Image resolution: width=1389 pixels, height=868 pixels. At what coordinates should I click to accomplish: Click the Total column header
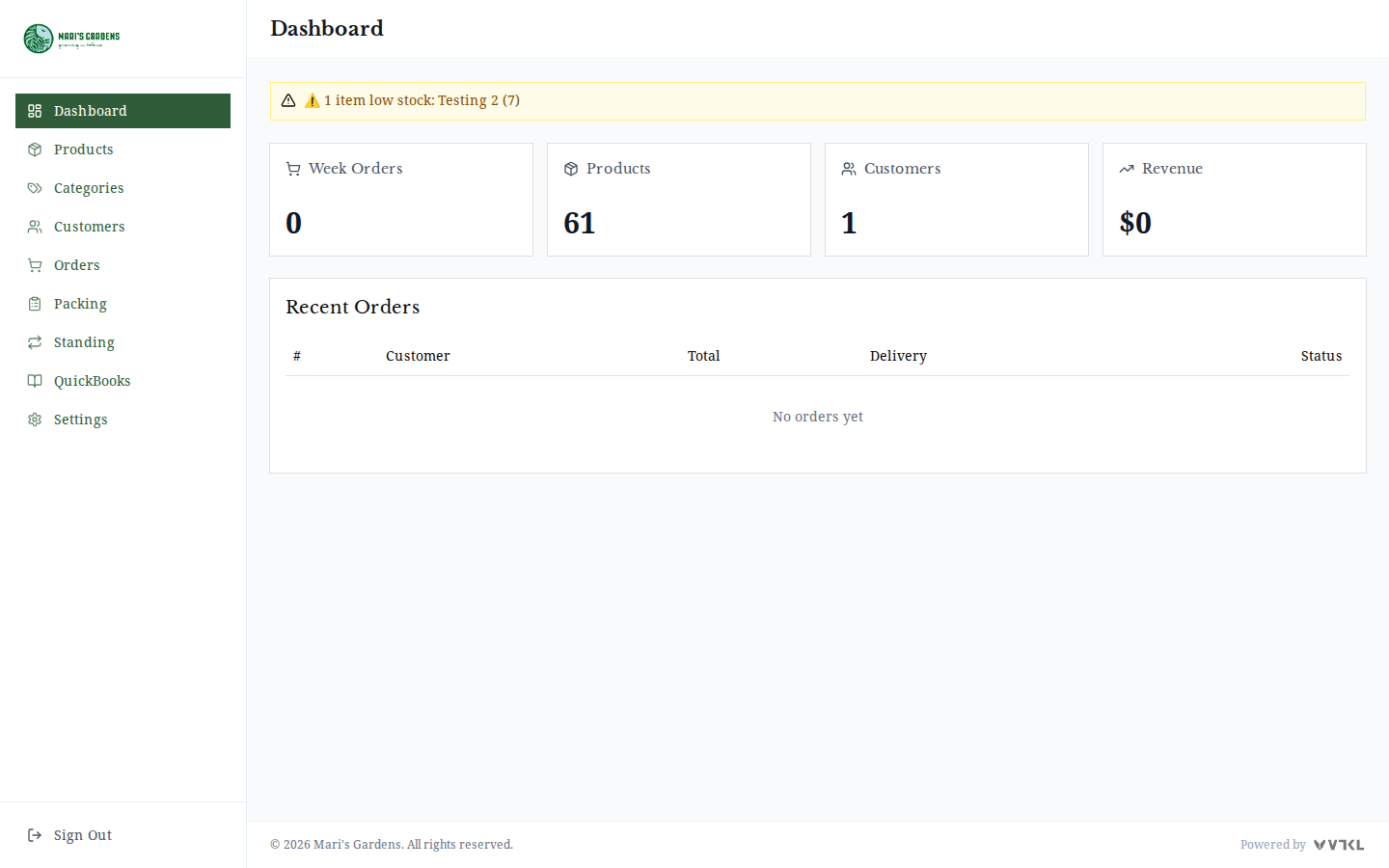(704, 356)
